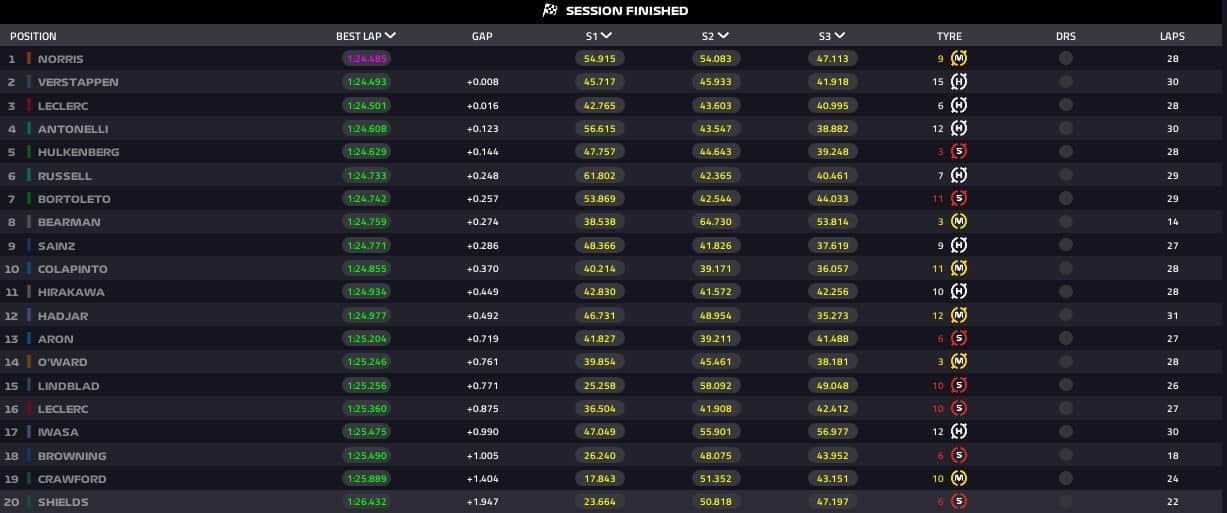The width and height of the screenshot is (1227, 513).
Task: Open the S2 column dropdown
Action: (x=723, y=35)
